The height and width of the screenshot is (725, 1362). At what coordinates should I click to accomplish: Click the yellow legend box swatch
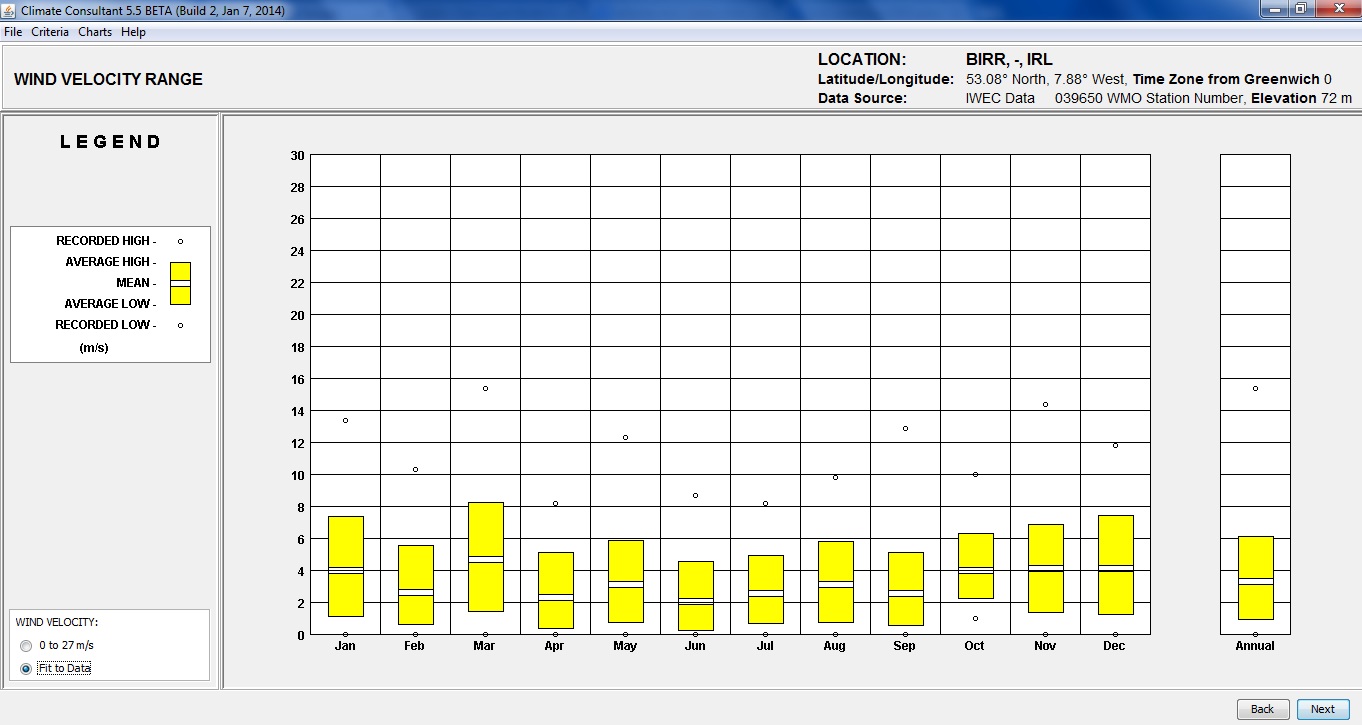pyautogui.click(x=180, y=283)
